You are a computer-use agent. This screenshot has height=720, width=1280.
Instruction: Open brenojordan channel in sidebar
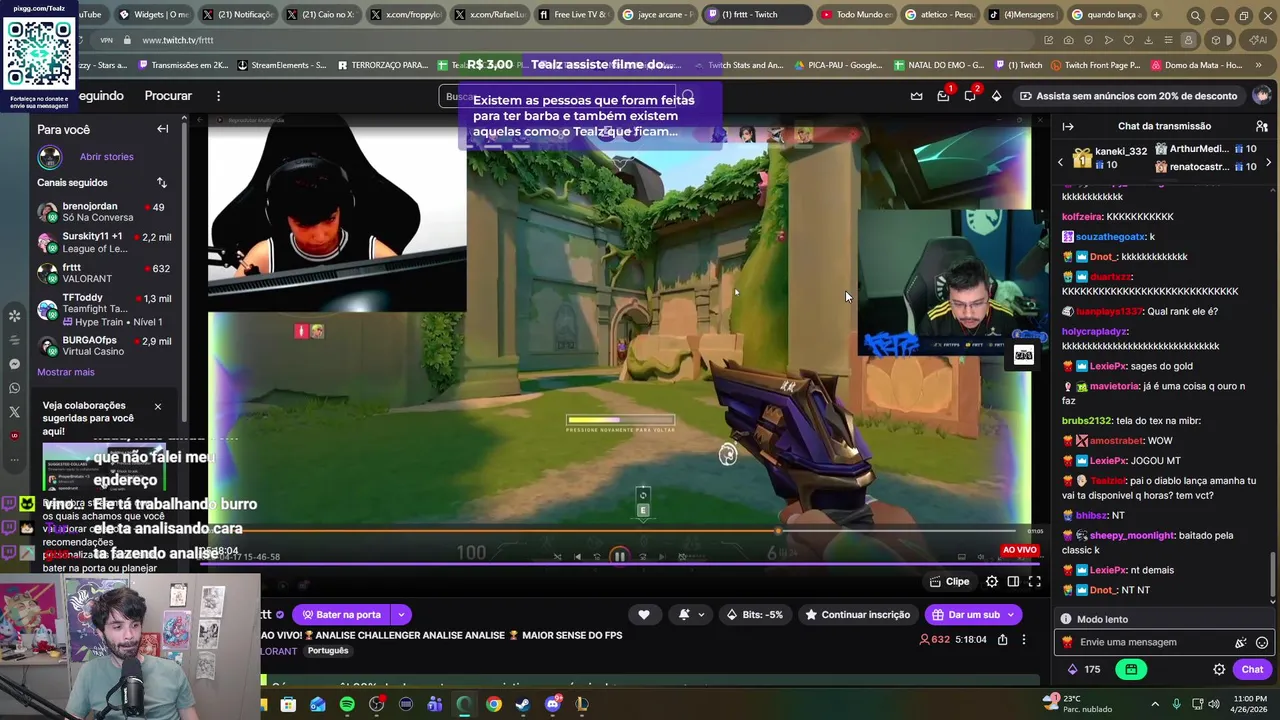coord(105,212)
